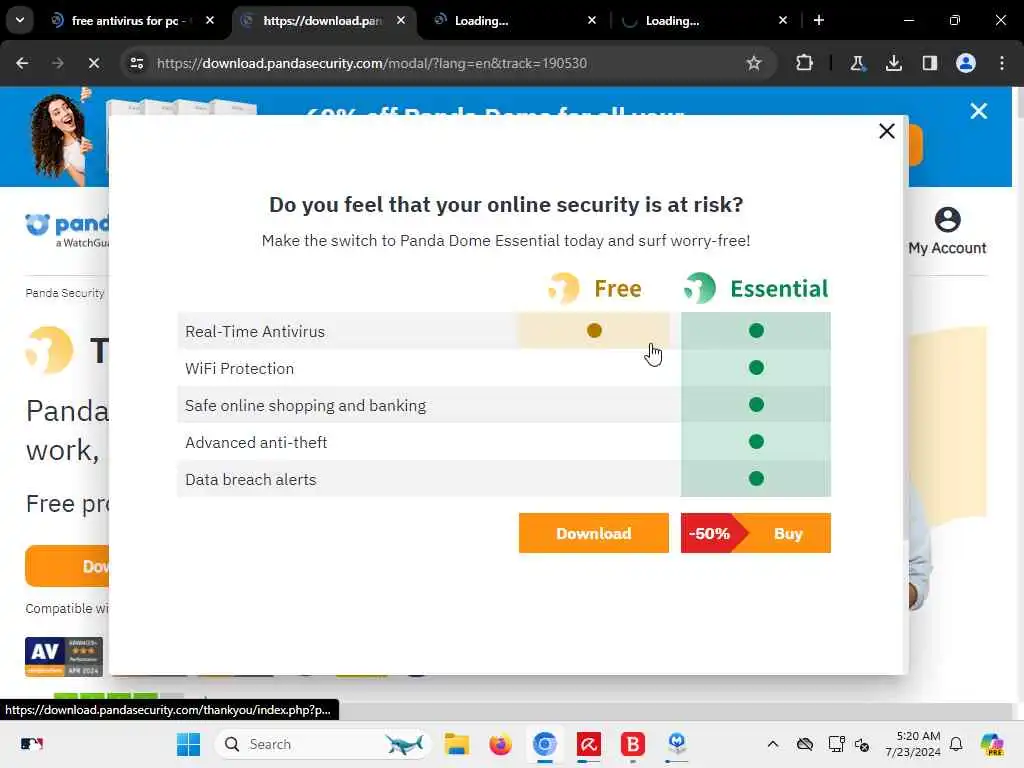Open Copilot preview icon in tray
Screen dimensions: 1024x768
pyautogui.click(x=992, y=744)
